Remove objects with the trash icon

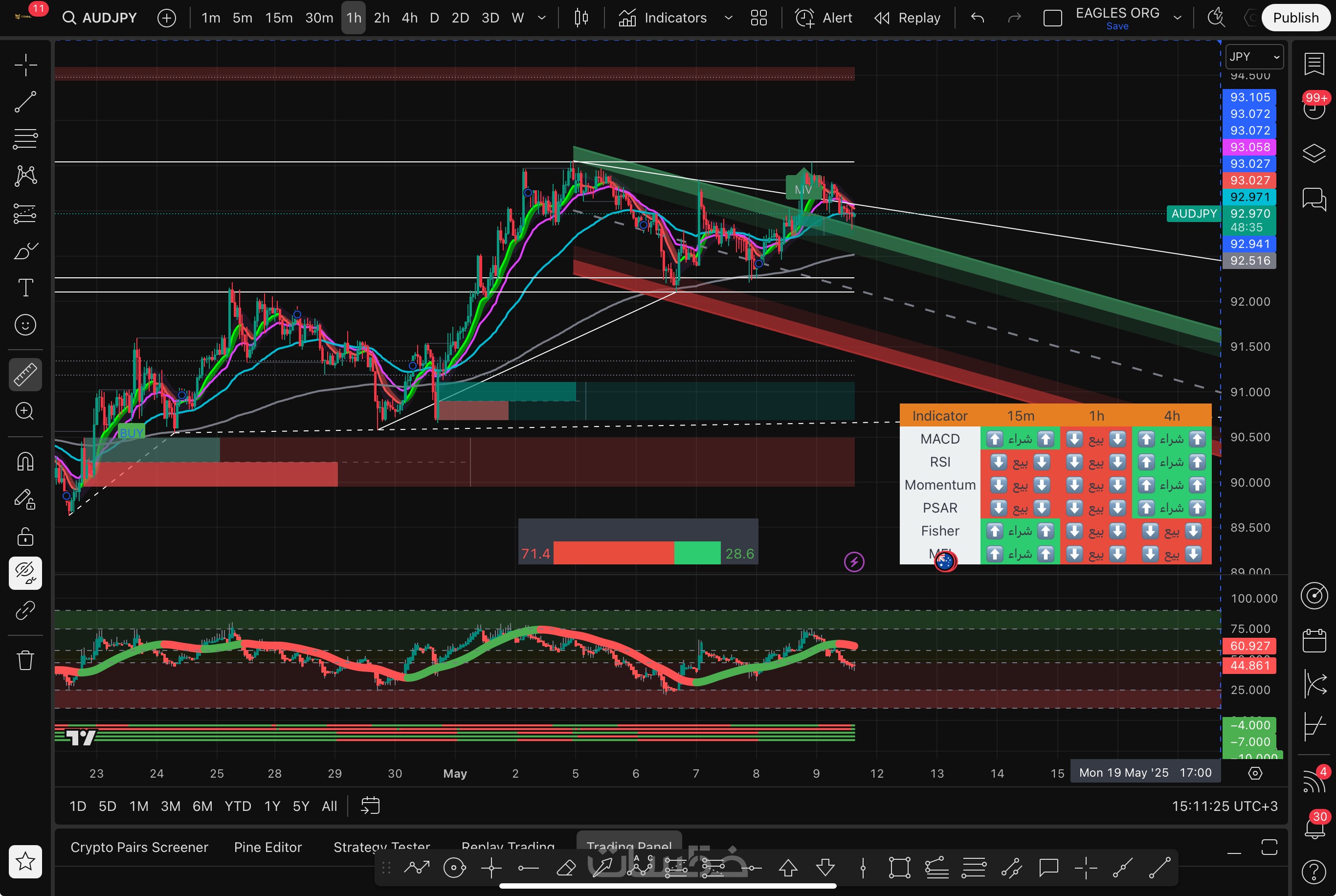(x=25, y=661)
